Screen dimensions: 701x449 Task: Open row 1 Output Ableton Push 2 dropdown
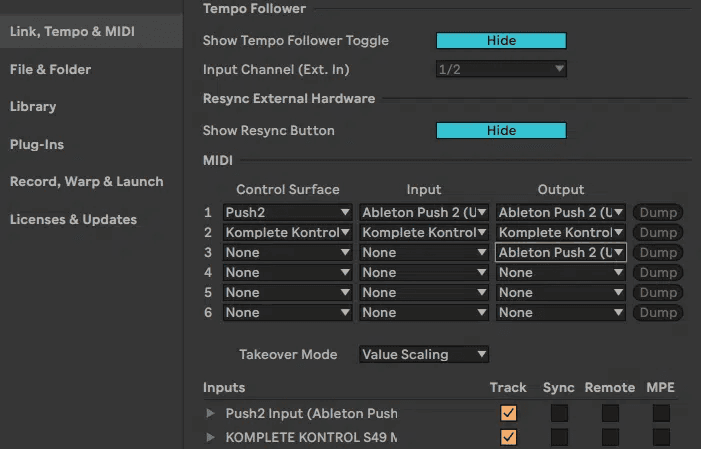point(561,212)
